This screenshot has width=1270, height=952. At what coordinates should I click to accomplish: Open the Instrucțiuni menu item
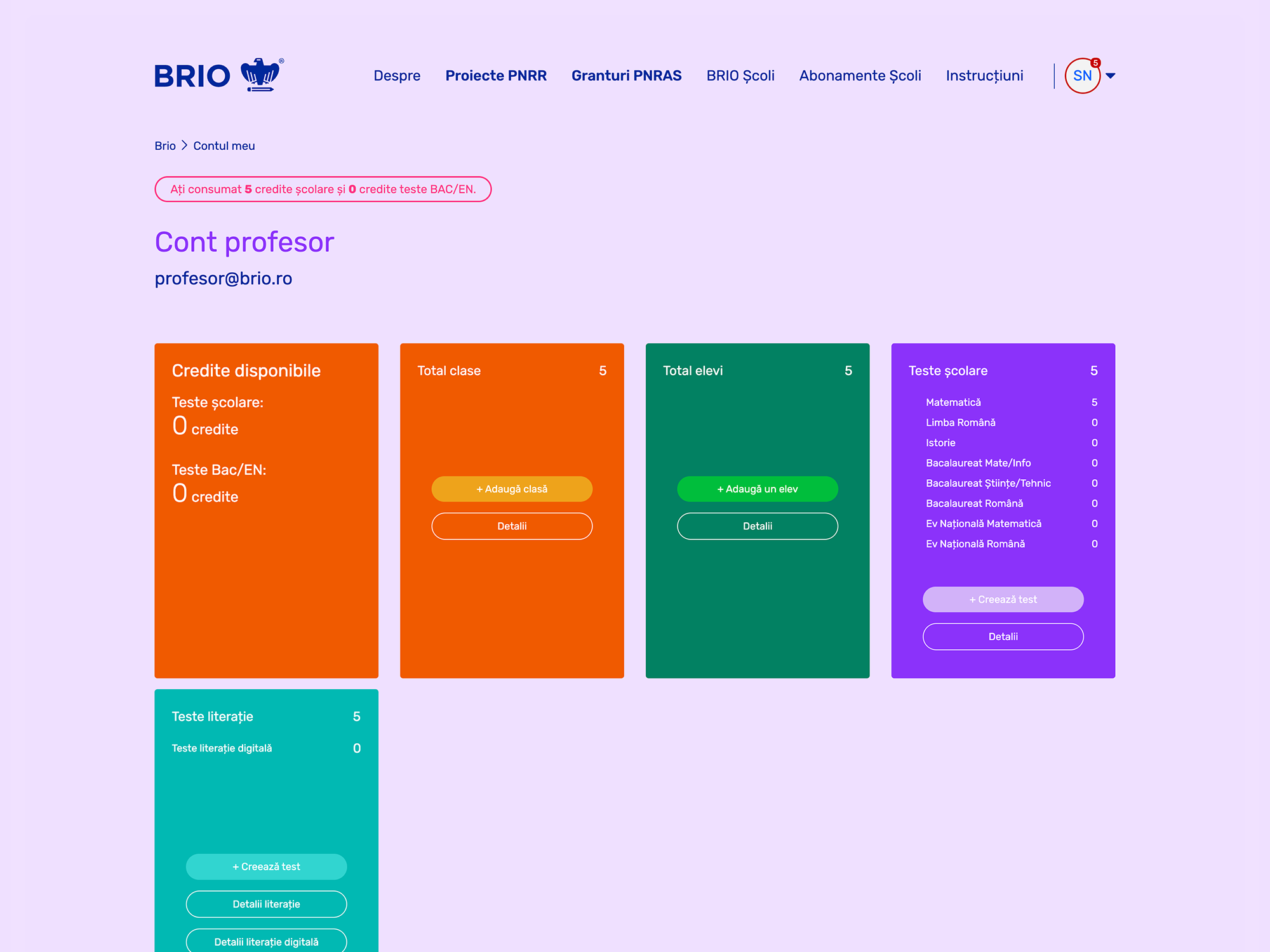pyautogui.click(x=984, y=76)
